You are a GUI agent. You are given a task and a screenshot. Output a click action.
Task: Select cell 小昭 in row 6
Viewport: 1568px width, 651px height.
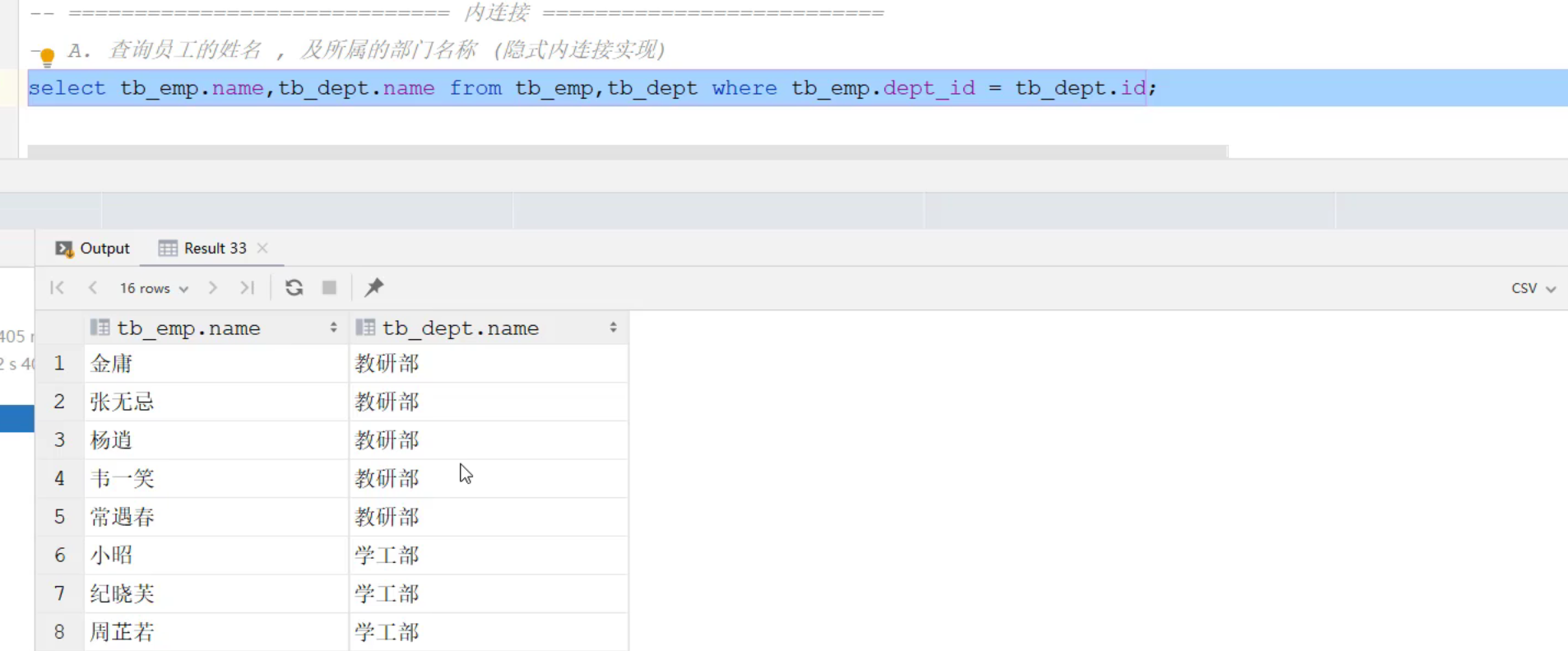(x=216, y=555)
